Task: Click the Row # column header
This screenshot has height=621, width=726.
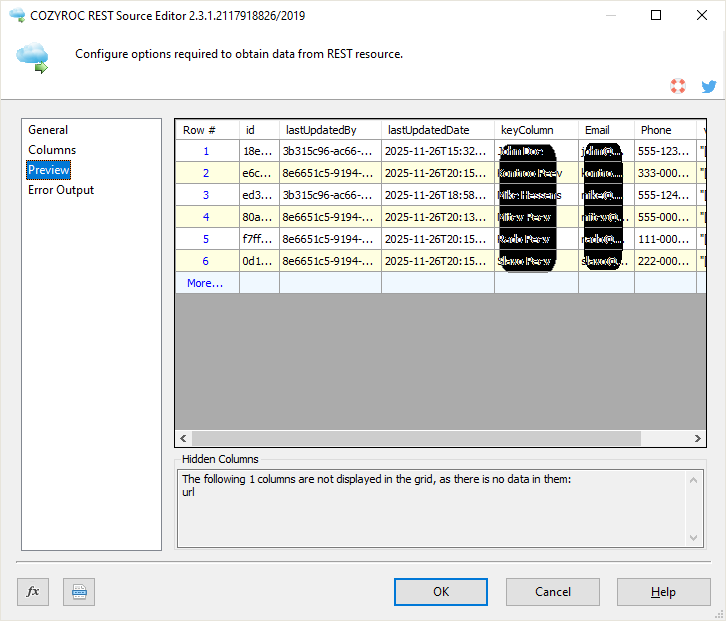Action: tap(207, 130)
